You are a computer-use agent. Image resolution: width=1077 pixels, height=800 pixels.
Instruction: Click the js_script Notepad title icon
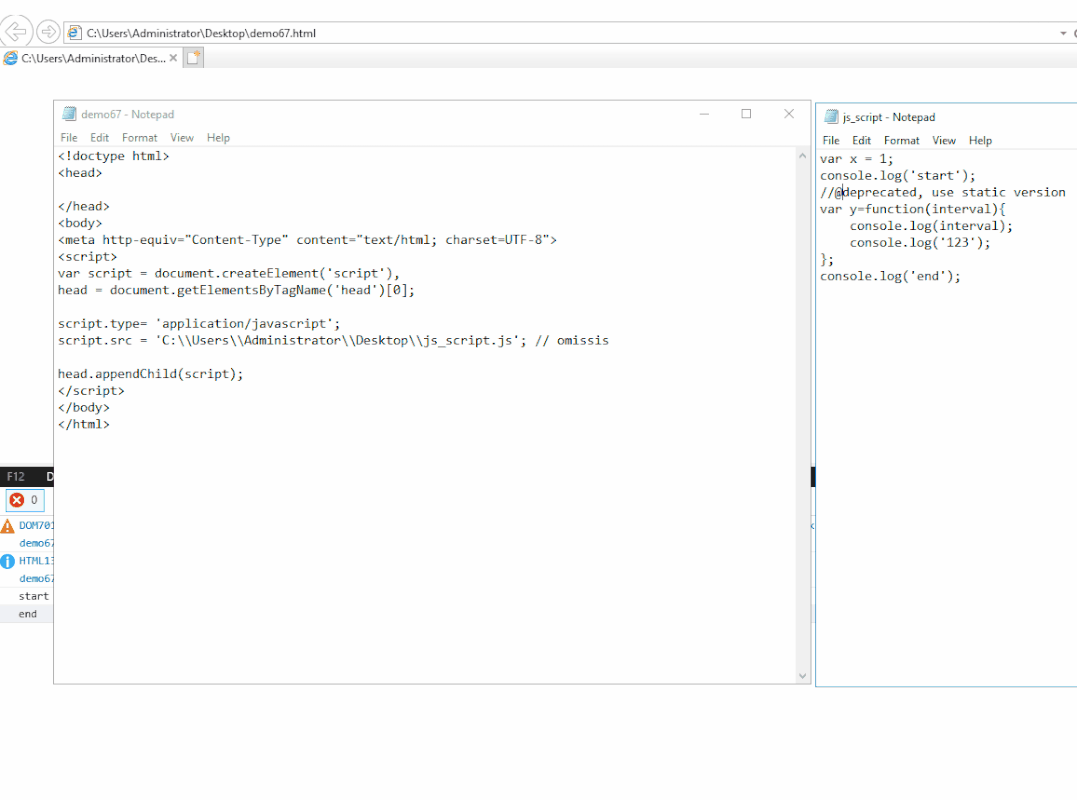click(831, 117)
